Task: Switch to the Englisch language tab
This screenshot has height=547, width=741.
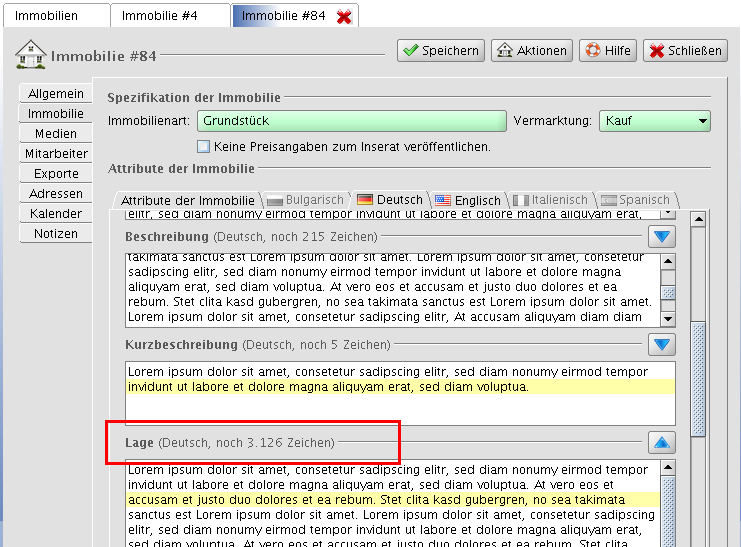Action: [x=467, y=200]
